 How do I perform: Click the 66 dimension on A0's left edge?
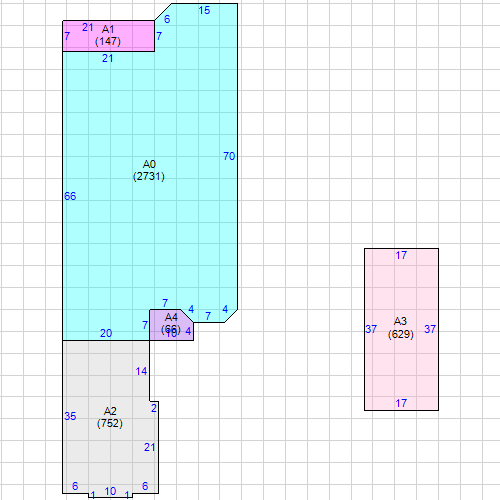click(70, 196)
